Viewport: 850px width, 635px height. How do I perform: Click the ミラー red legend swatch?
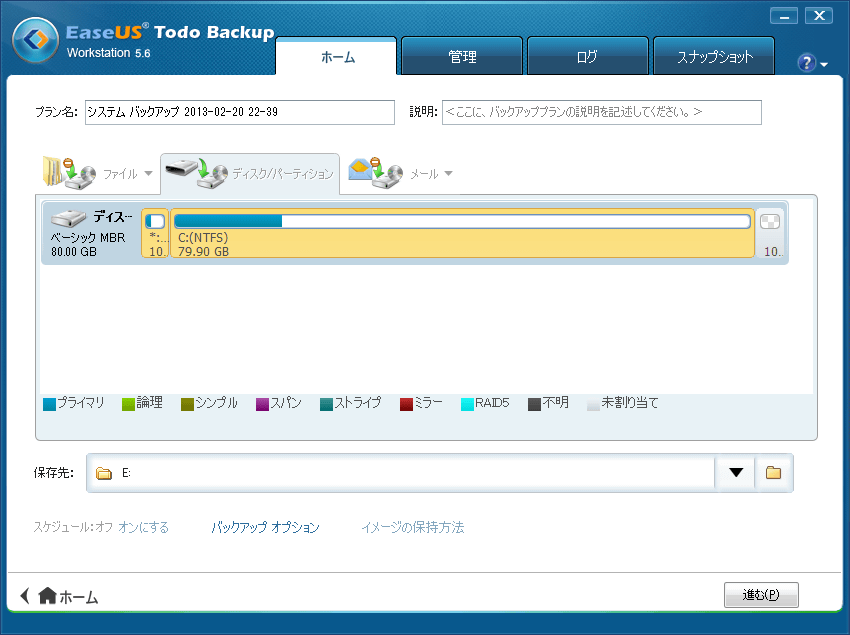(x=407, y=405)
